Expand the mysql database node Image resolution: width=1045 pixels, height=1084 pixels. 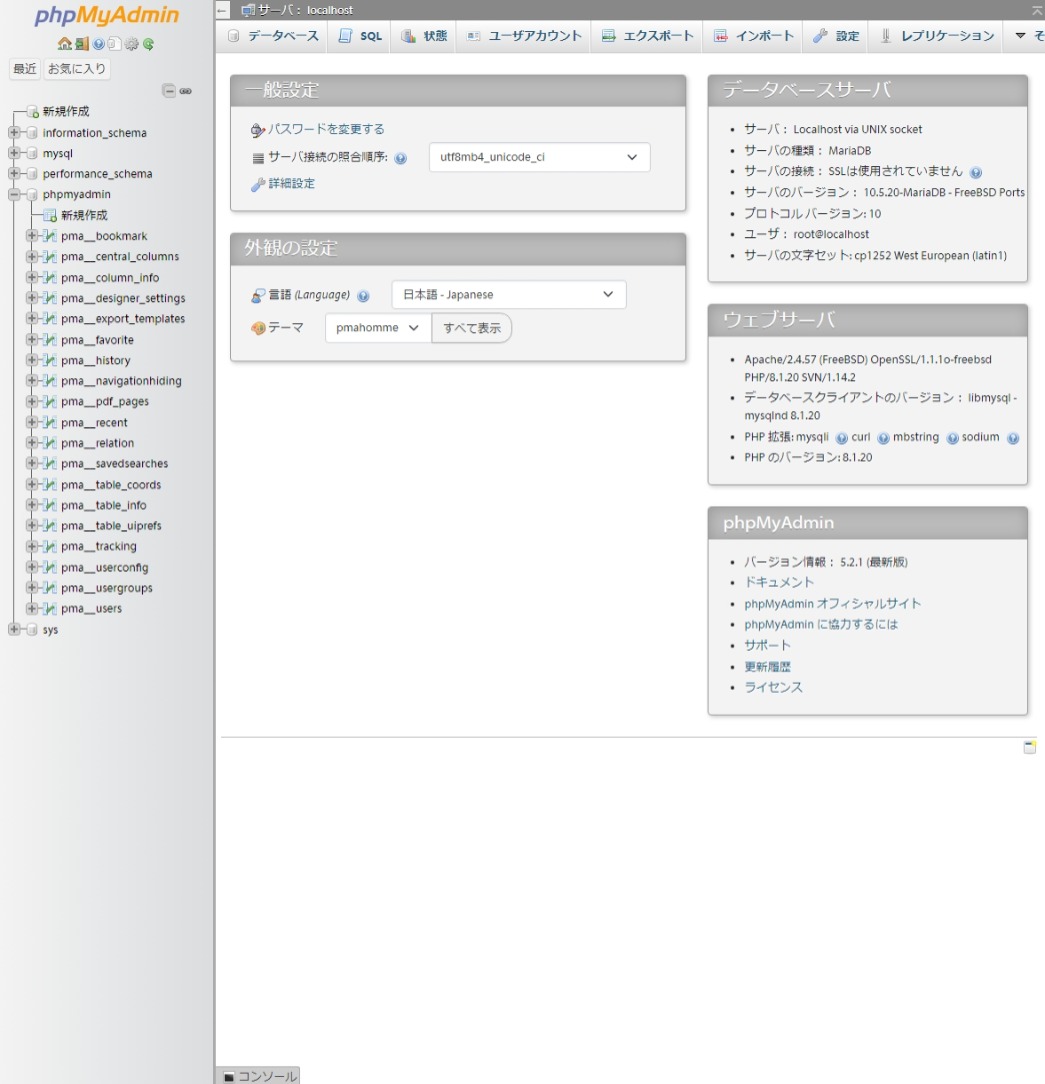[x=14, y=152]
